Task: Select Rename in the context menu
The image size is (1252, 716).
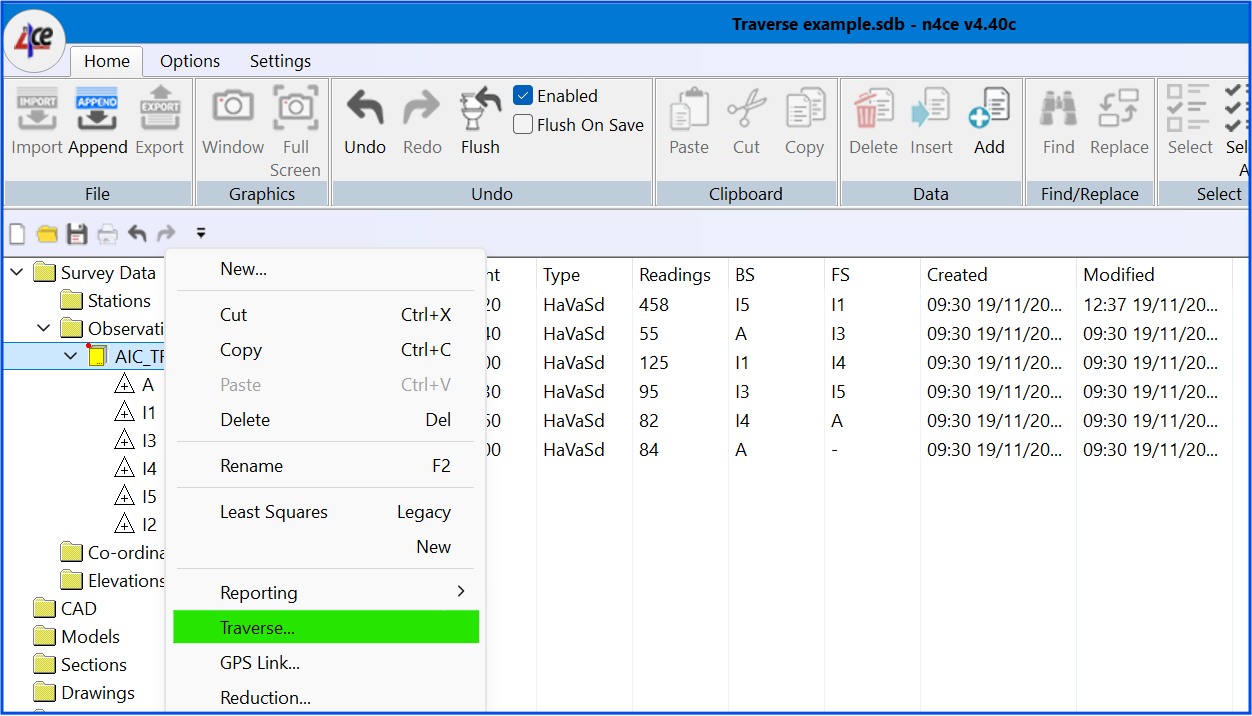Action: pos(326,466)
